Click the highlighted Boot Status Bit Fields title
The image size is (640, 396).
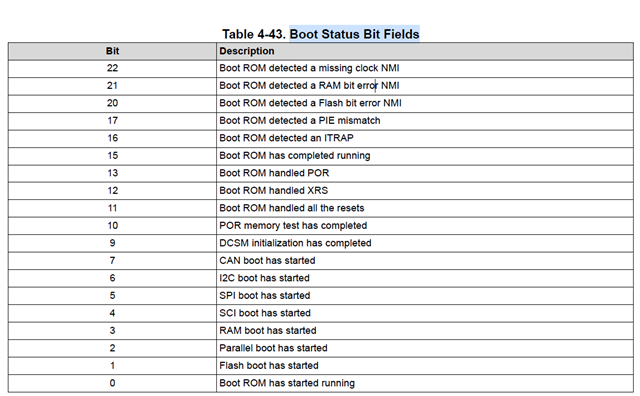tap(354, 34)
